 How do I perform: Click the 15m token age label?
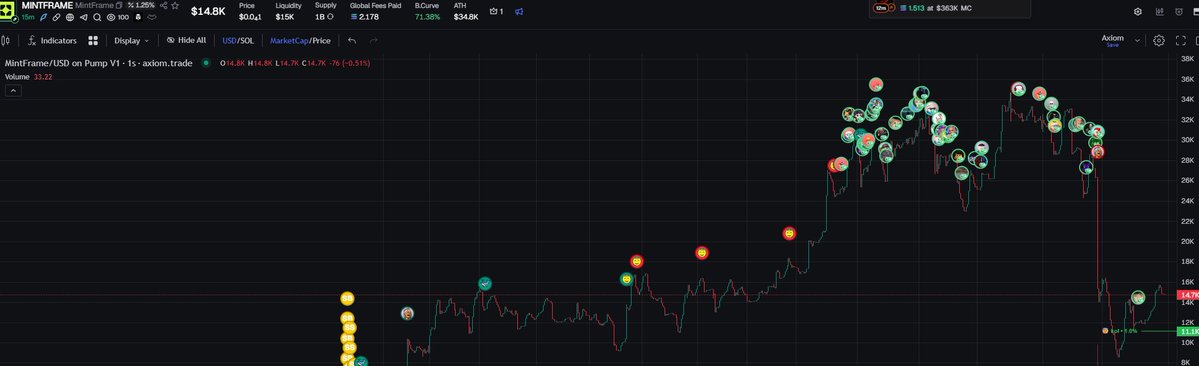[28, 17]
